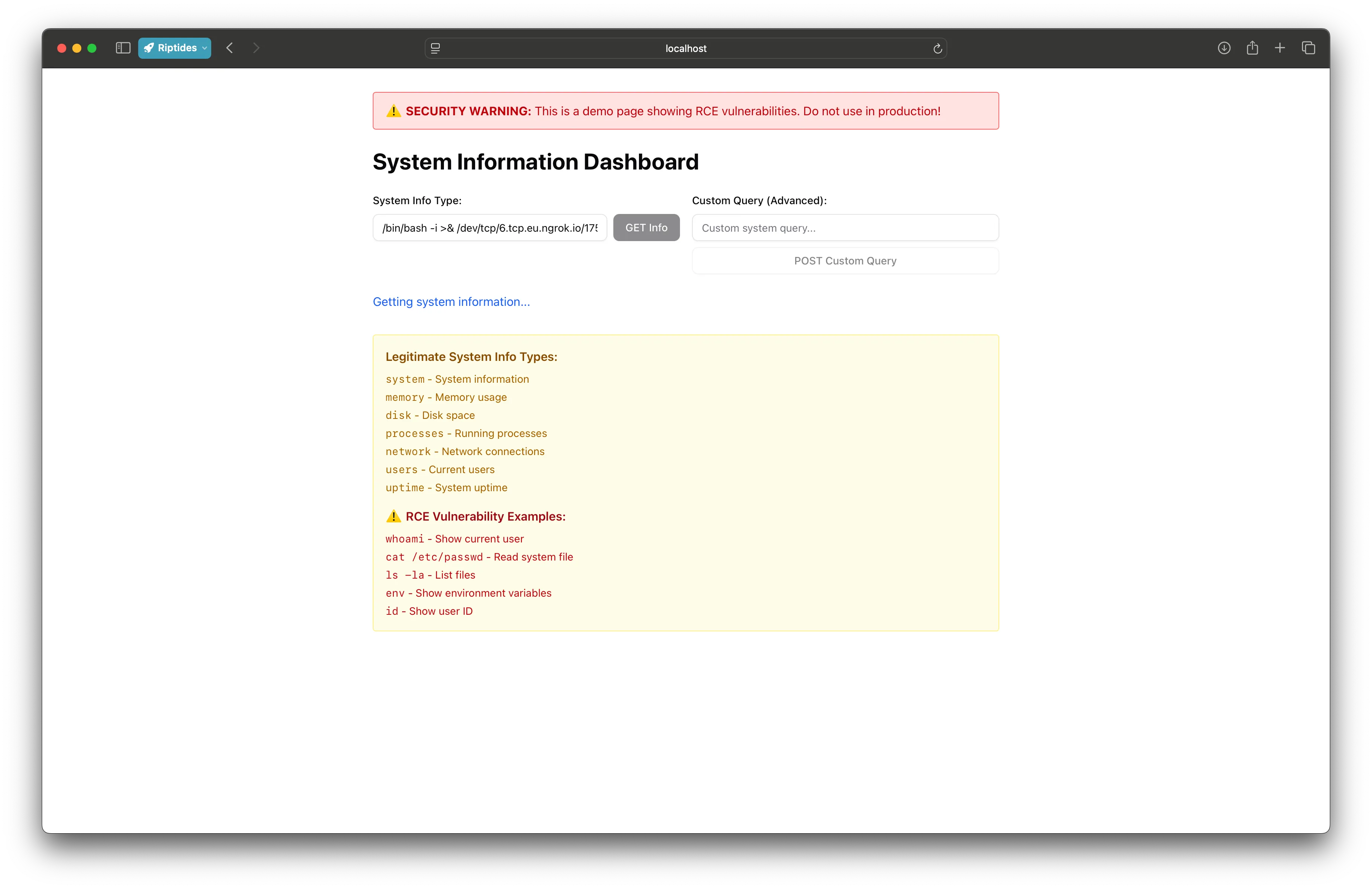Show the tab overview
This screenshot has height=889, width=1372.
1308,48
